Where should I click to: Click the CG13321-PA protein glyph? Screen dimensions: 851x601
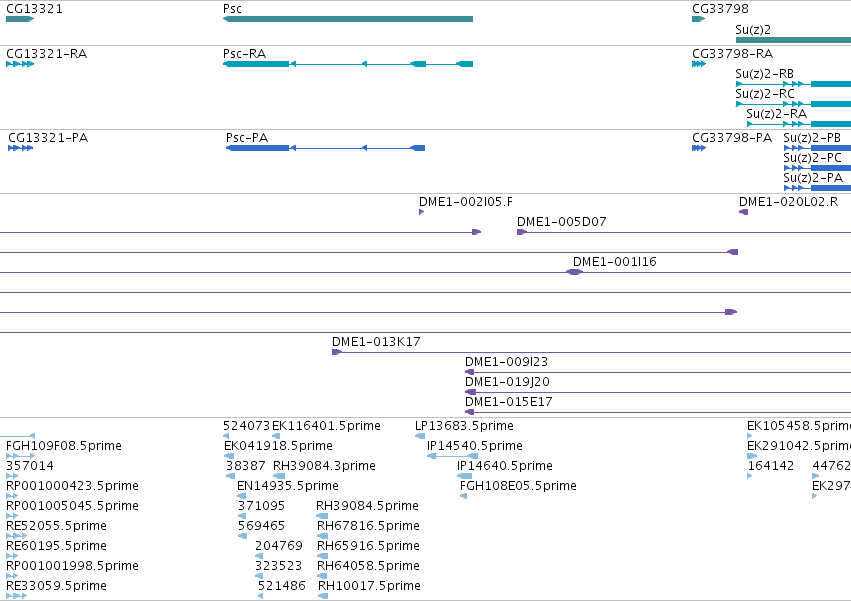pos(21,148)
